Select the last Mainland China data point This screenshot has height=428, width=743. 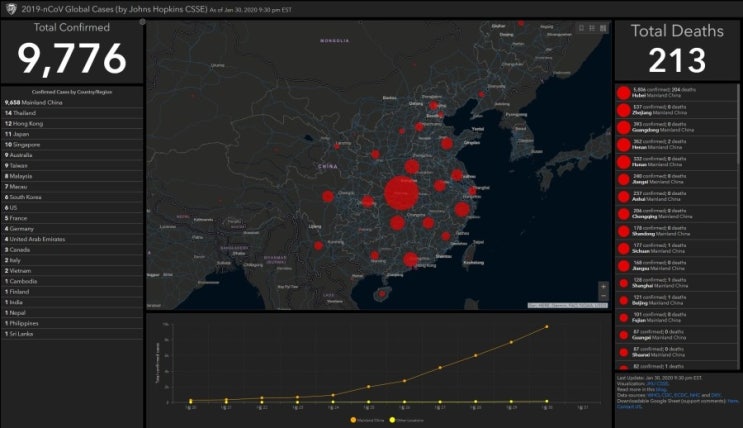pyautogui.click(x=547, y=327)
